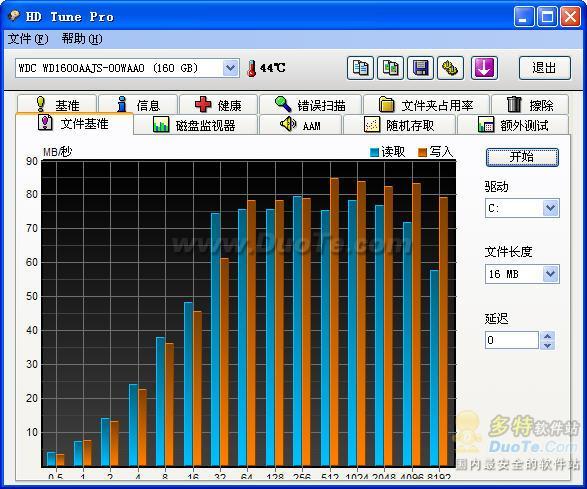587x489 pixels.
Task: Switch to the 擦除 erase tab
Action: (x=530, y=104)
